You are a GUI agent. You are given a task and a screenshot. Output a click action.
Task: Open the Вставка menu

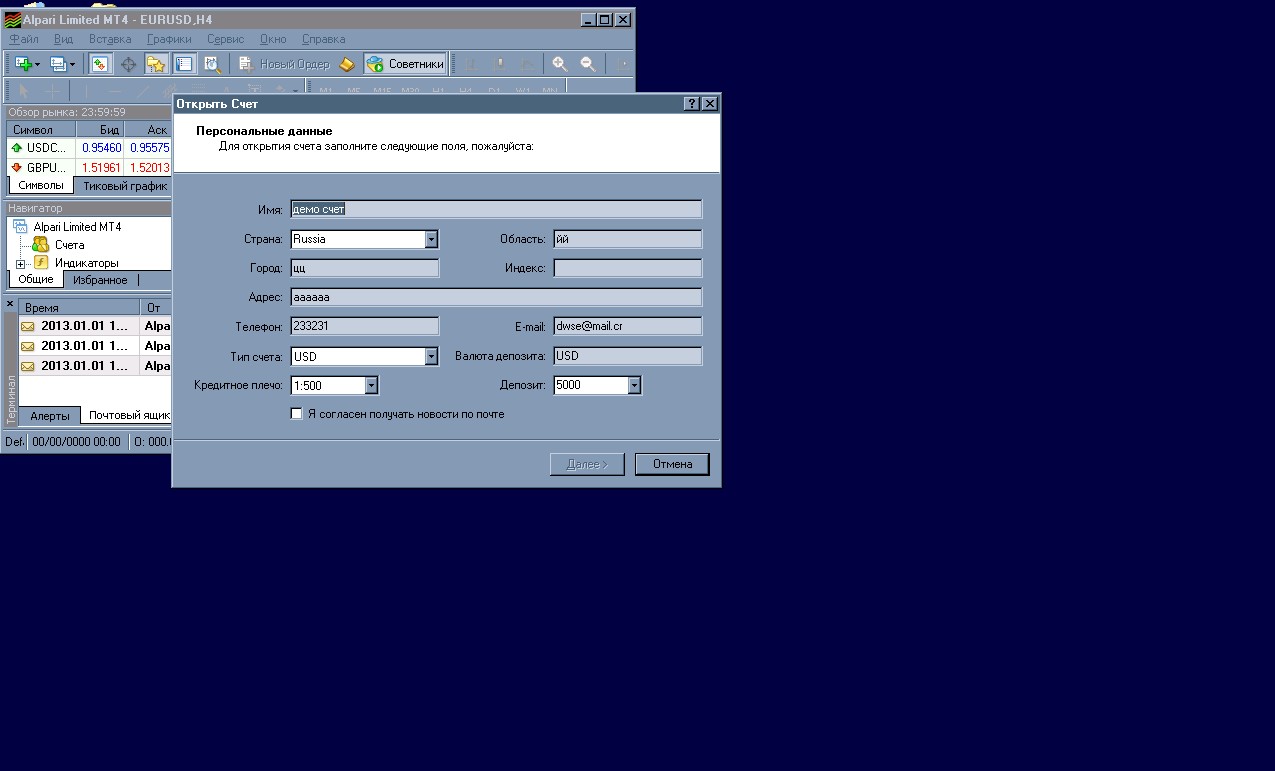click(x=110, y=39)
